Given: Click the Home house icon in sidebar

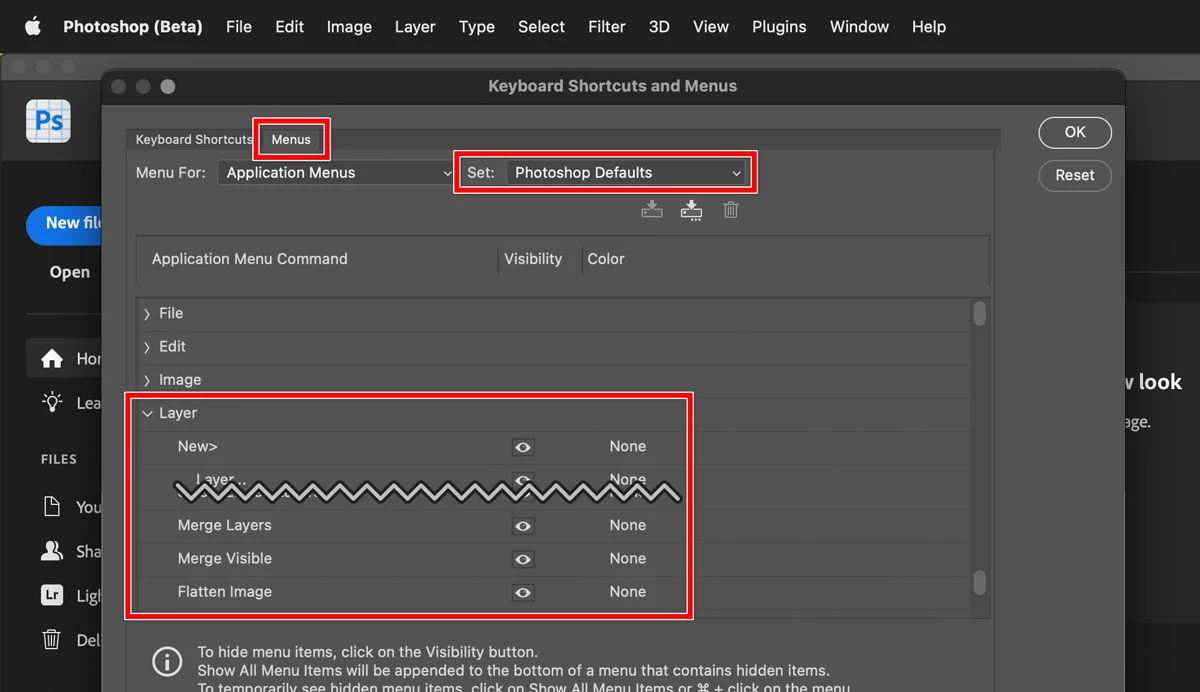Looking at the screenshot, I should [x=52, y=358].
